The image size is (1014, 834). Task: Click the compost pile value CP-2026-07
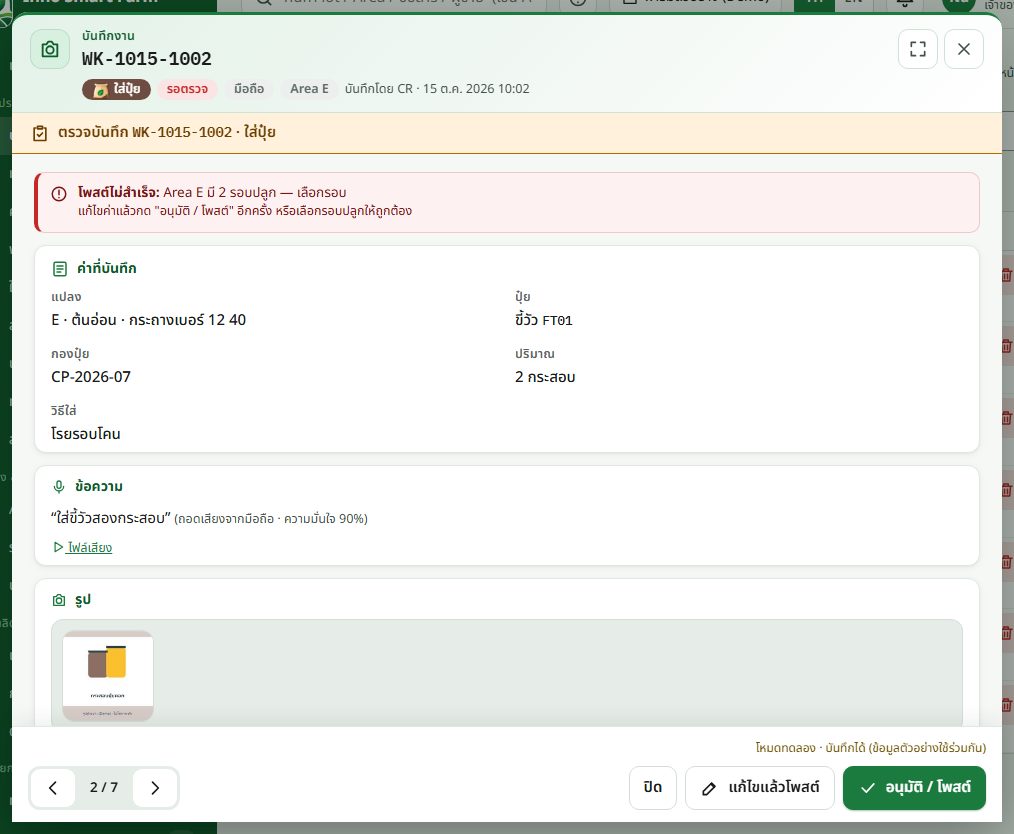point(91,377)
